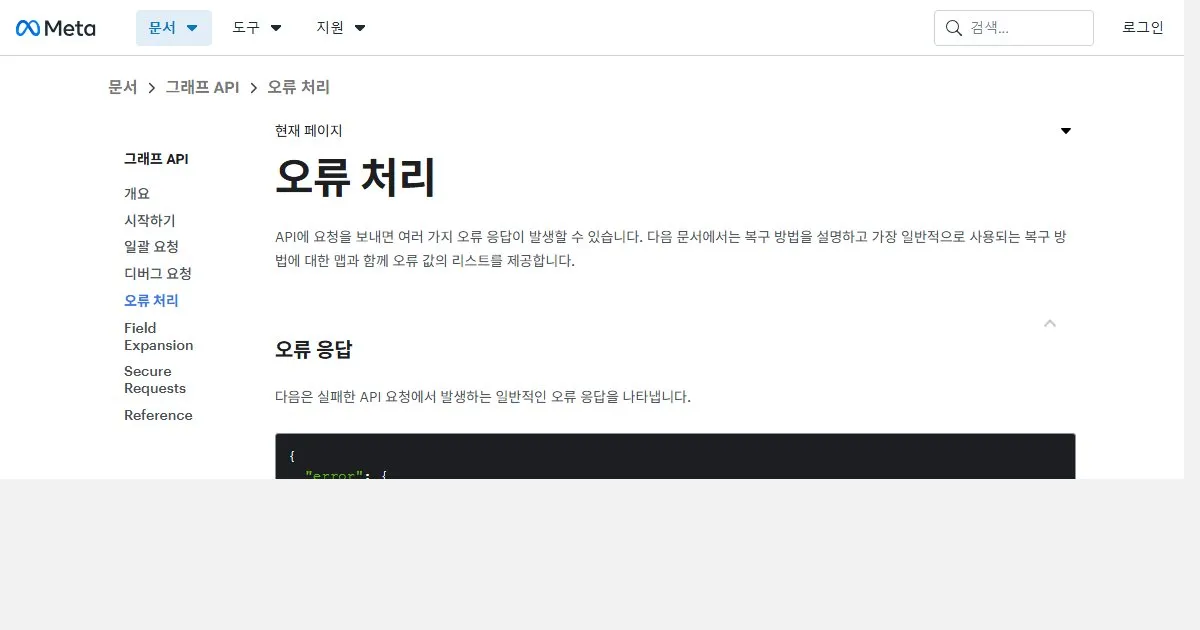Open Reference in the sidebar
Viewport: 1200px width, 630px height.
click(x=158, y=415)
